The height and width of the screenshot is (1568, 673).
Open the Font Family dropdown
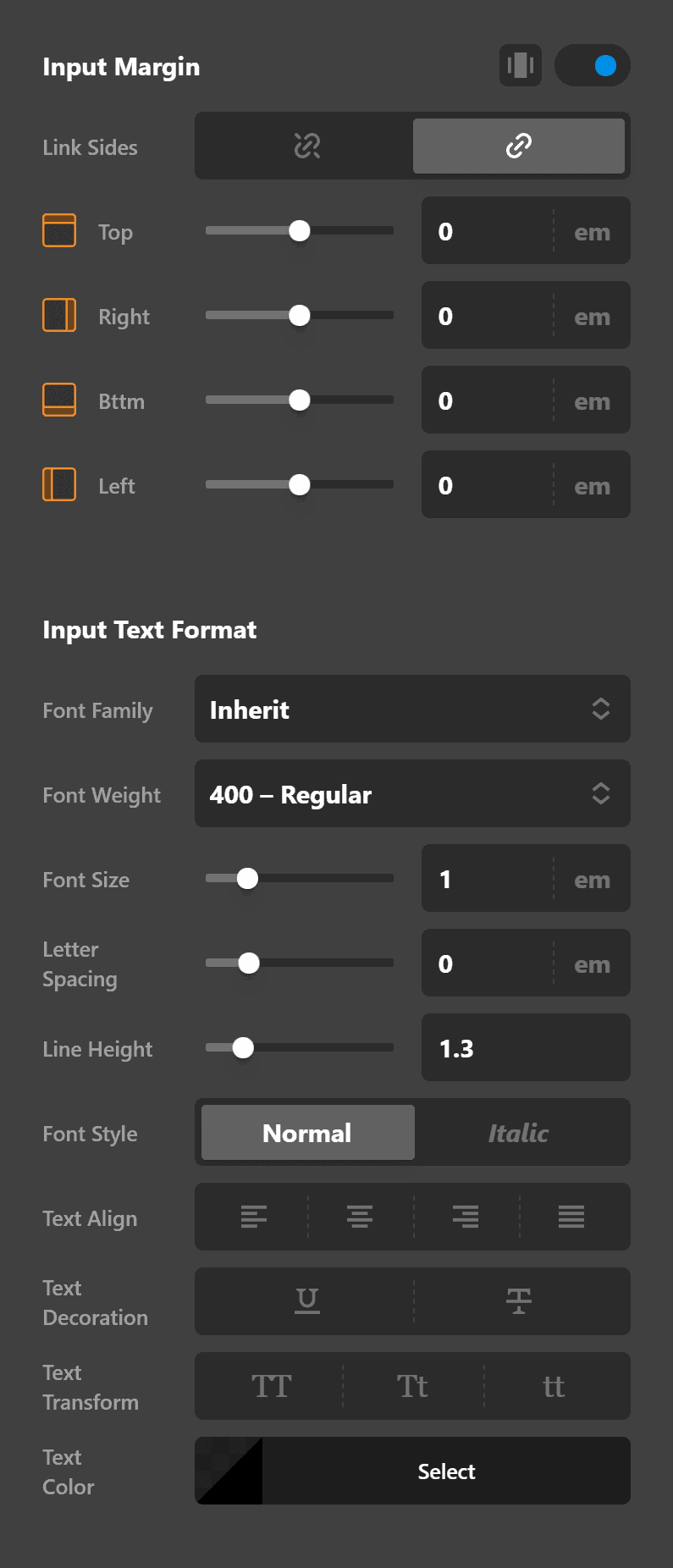(x=412, y=709)
